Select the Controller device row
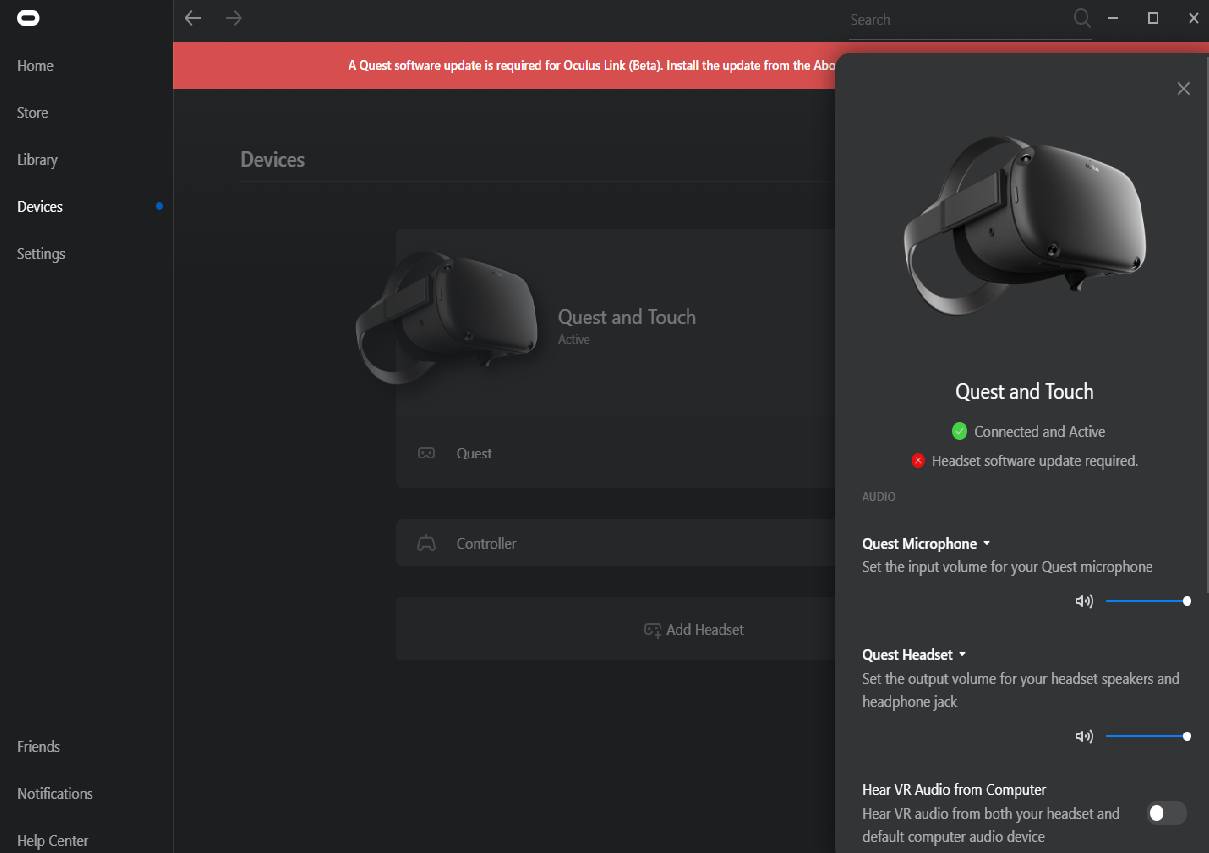Screen dimensions: 1209x853 [x=616, y=543]
